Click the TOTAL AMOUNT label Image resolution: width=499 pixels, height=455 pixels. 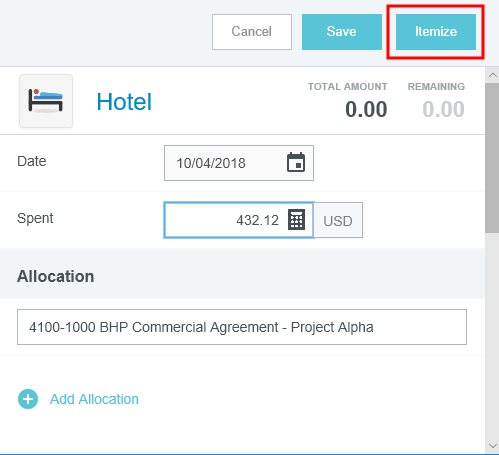point(348,87)
